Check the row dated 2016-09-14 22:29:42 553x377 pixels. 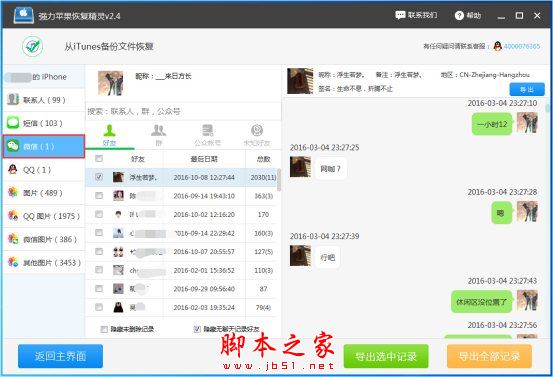(99, 233)
